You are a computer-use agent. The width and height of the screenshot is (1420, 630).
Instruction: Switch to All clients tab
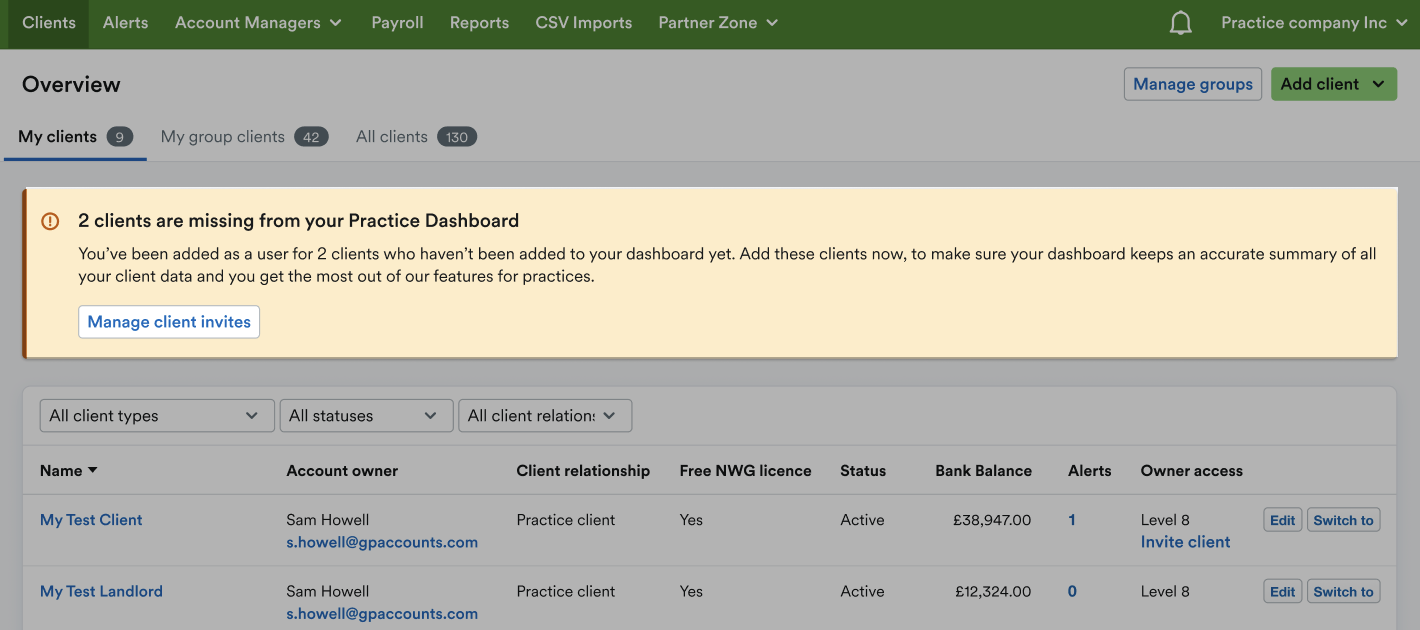click(416, 137)
